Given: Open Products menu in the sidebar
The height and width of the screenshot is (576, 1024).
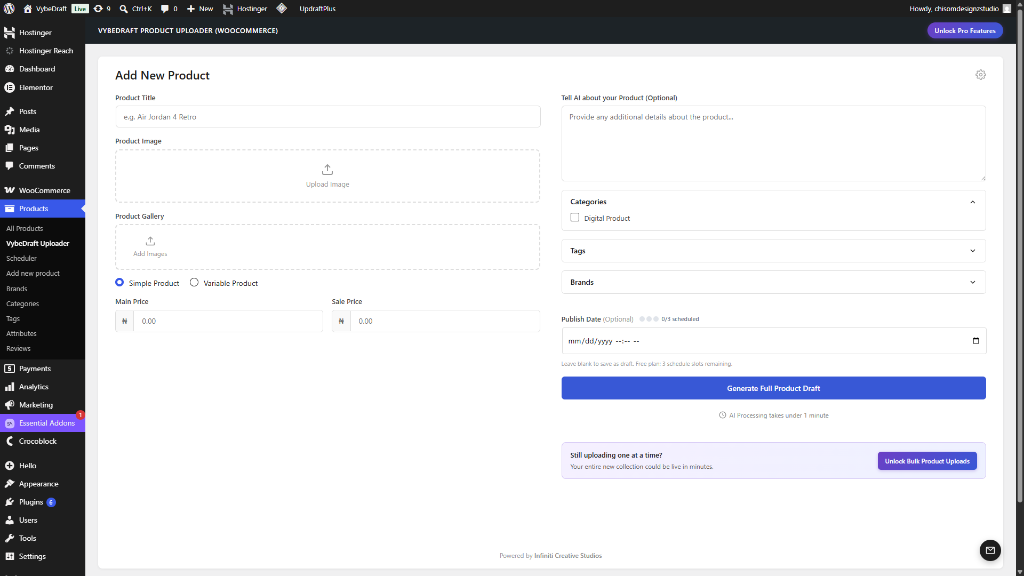Looking at the screenshot, I should (x=42, y=208).
